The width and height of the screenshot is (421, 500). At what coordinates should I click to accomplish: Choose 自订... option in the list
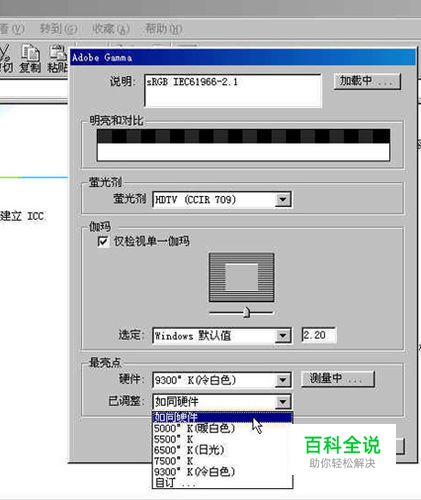click(222, 482)
